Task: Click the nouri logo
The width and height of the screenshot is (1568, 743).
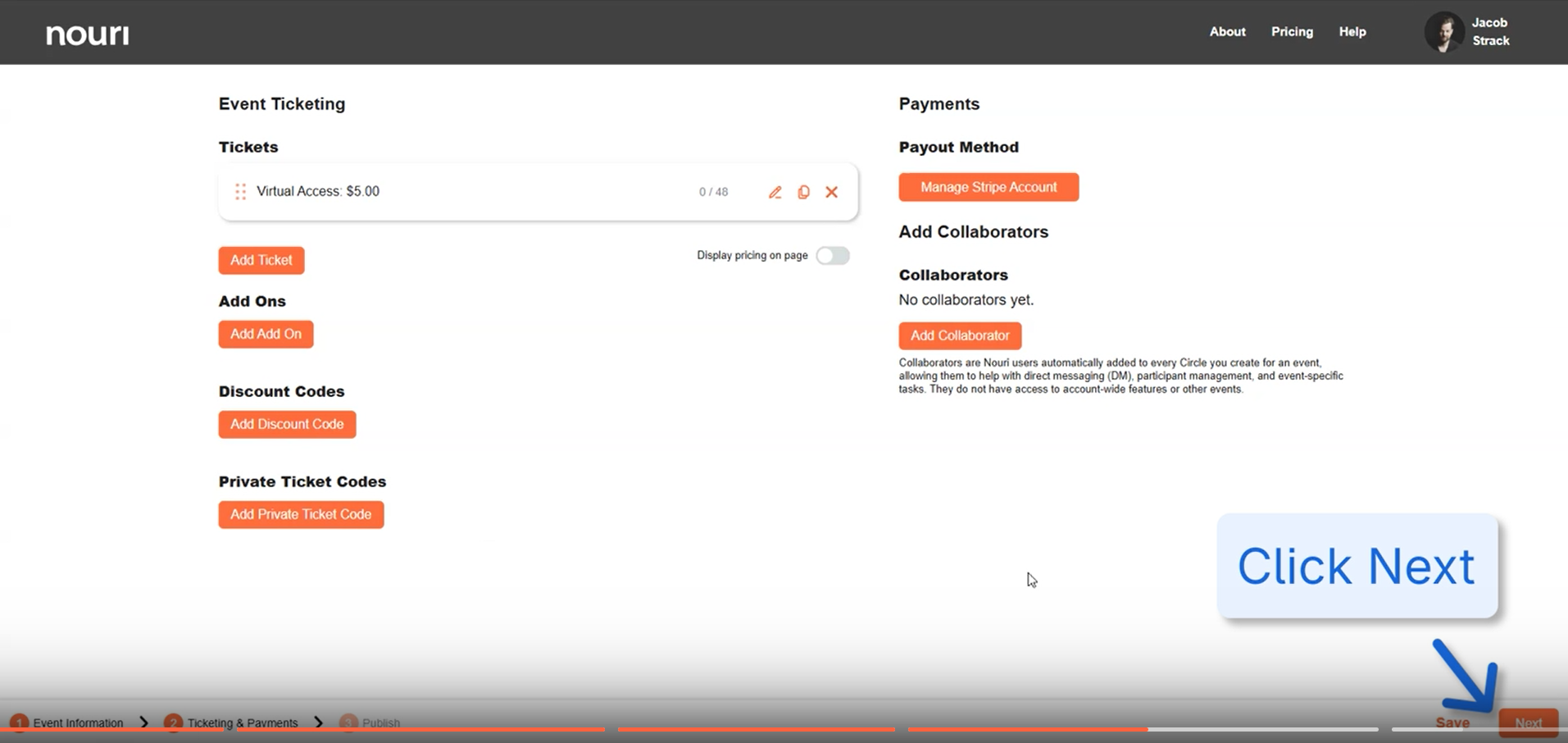Action: coord(88,34)
